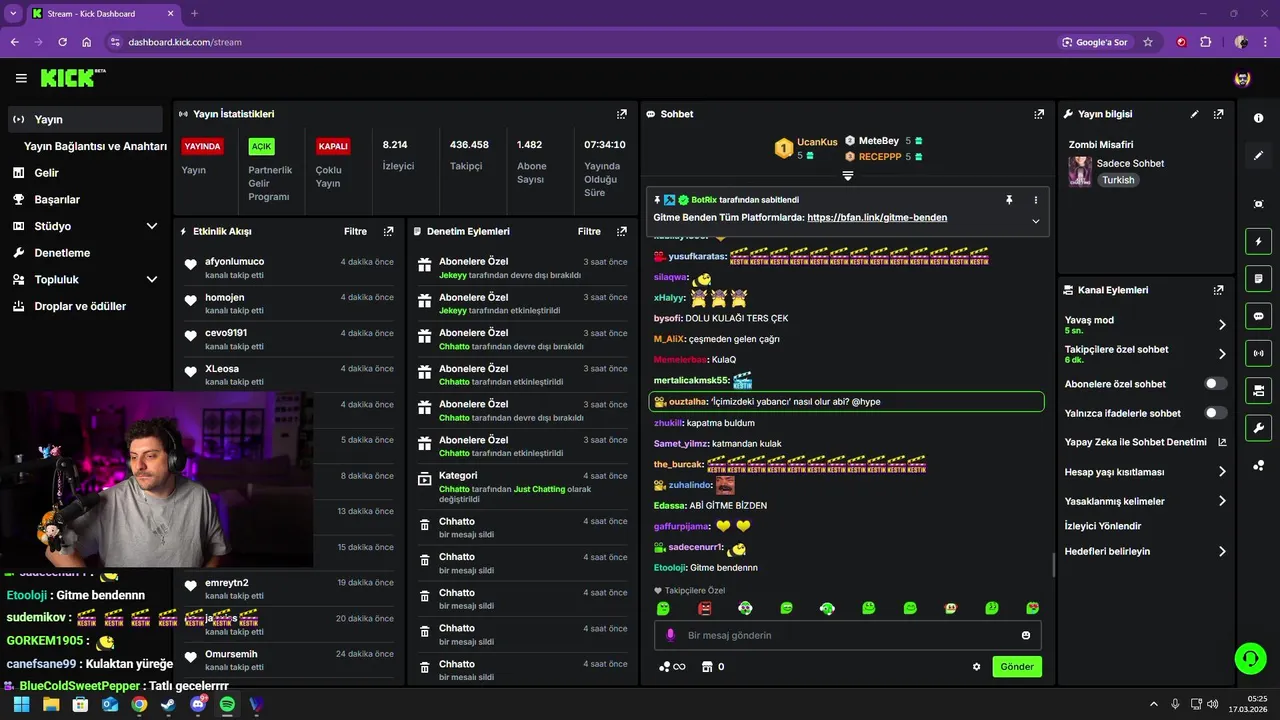
Task: Select Yayın in the left sidebar
Action: [x=84, y=119]
